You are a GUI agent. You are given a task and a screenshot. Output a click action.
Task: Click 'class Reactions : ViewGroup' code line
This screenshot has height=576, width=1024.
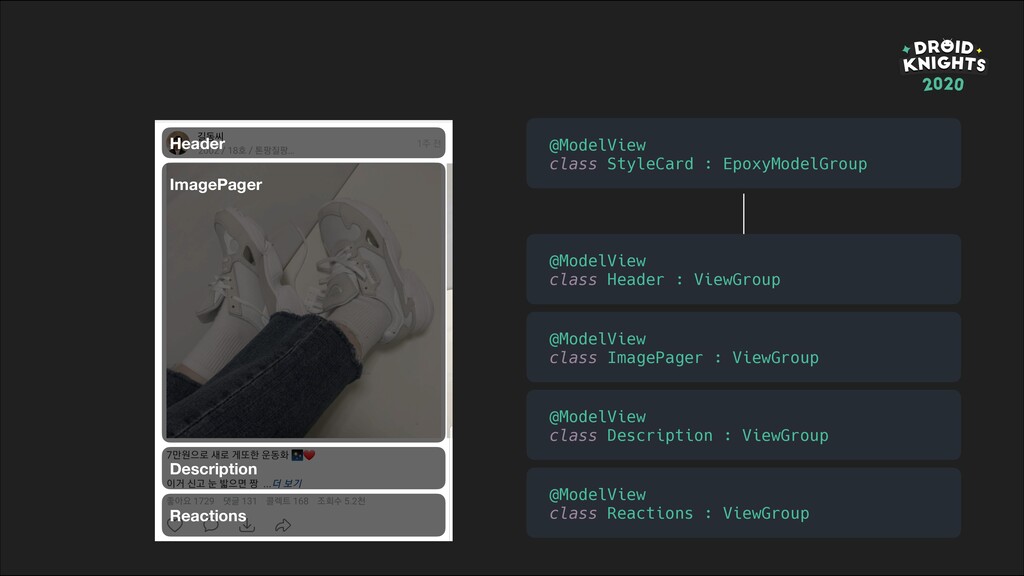point(679,513)
